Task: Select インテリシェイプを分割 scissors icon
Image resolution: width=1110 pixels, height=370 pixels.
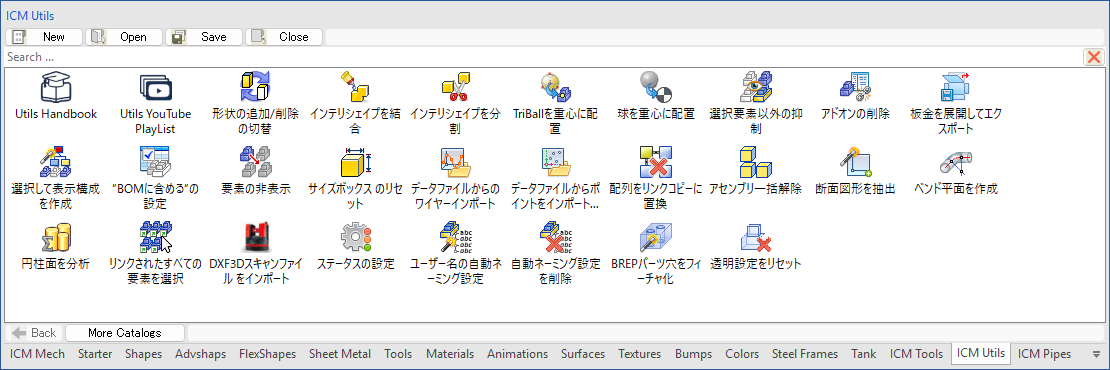Action: pos(457,88)
